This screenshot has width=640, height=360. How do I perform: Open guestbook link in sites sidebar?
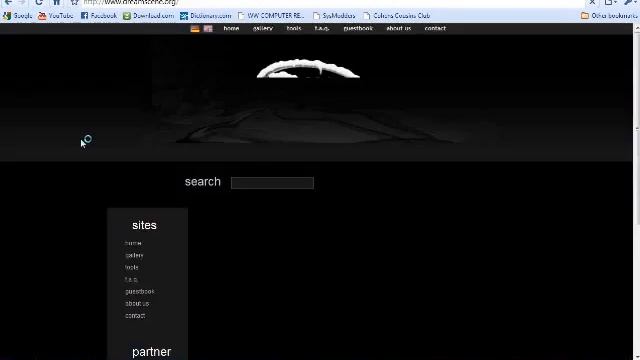click(x=140, y=291)
